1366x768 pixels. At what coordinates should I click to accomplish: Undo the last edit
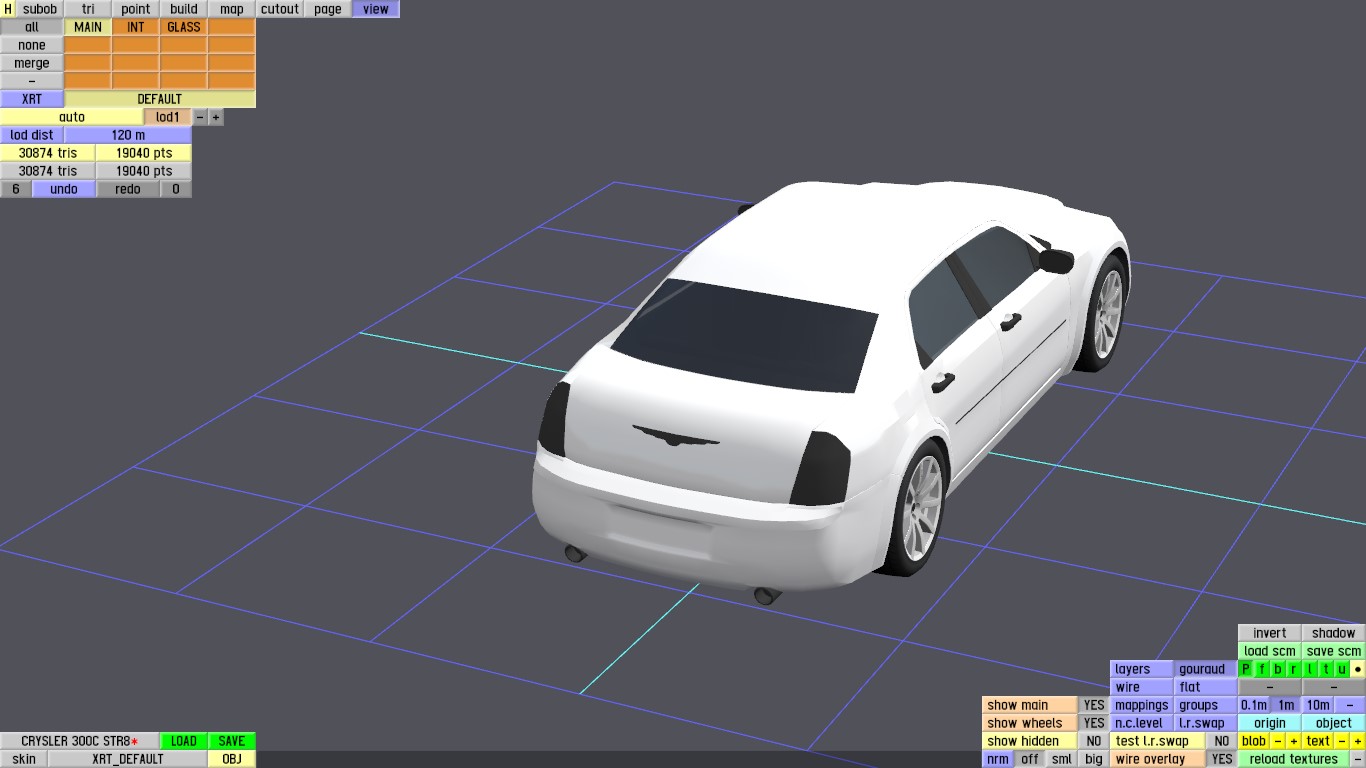(64, 189)
